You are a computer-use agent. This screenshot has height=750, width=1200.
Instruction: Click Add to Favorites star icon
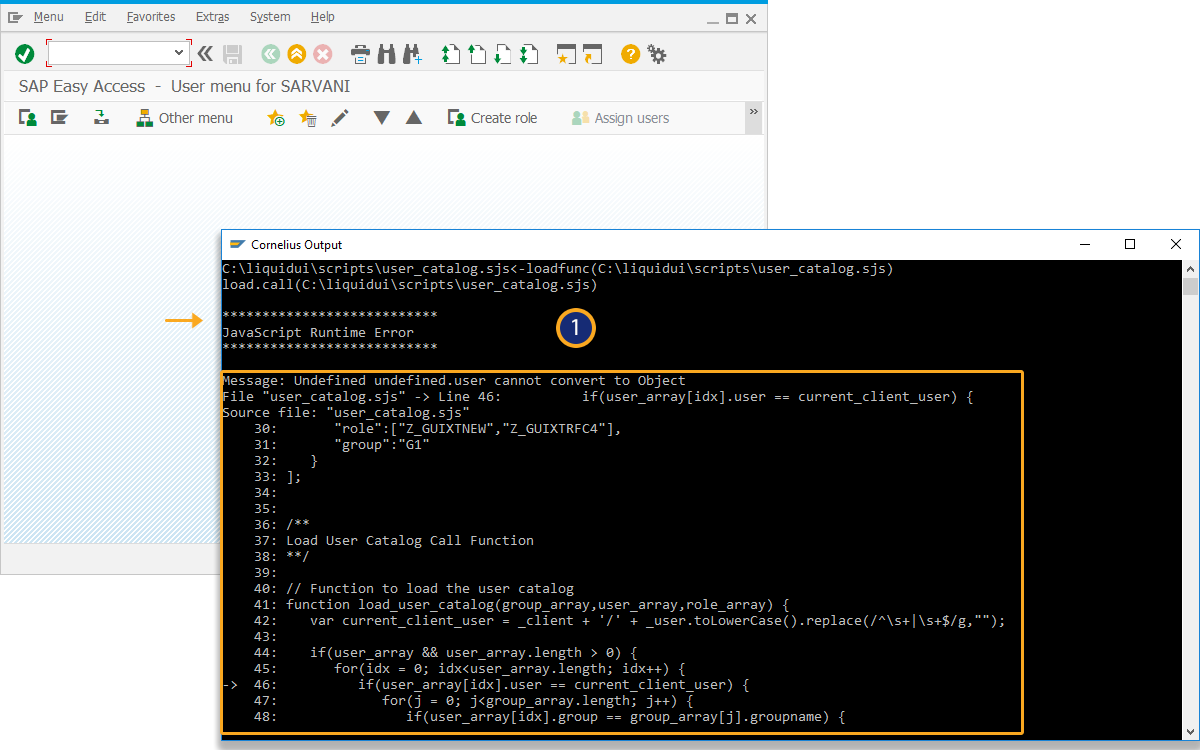[x=276, y=118]
